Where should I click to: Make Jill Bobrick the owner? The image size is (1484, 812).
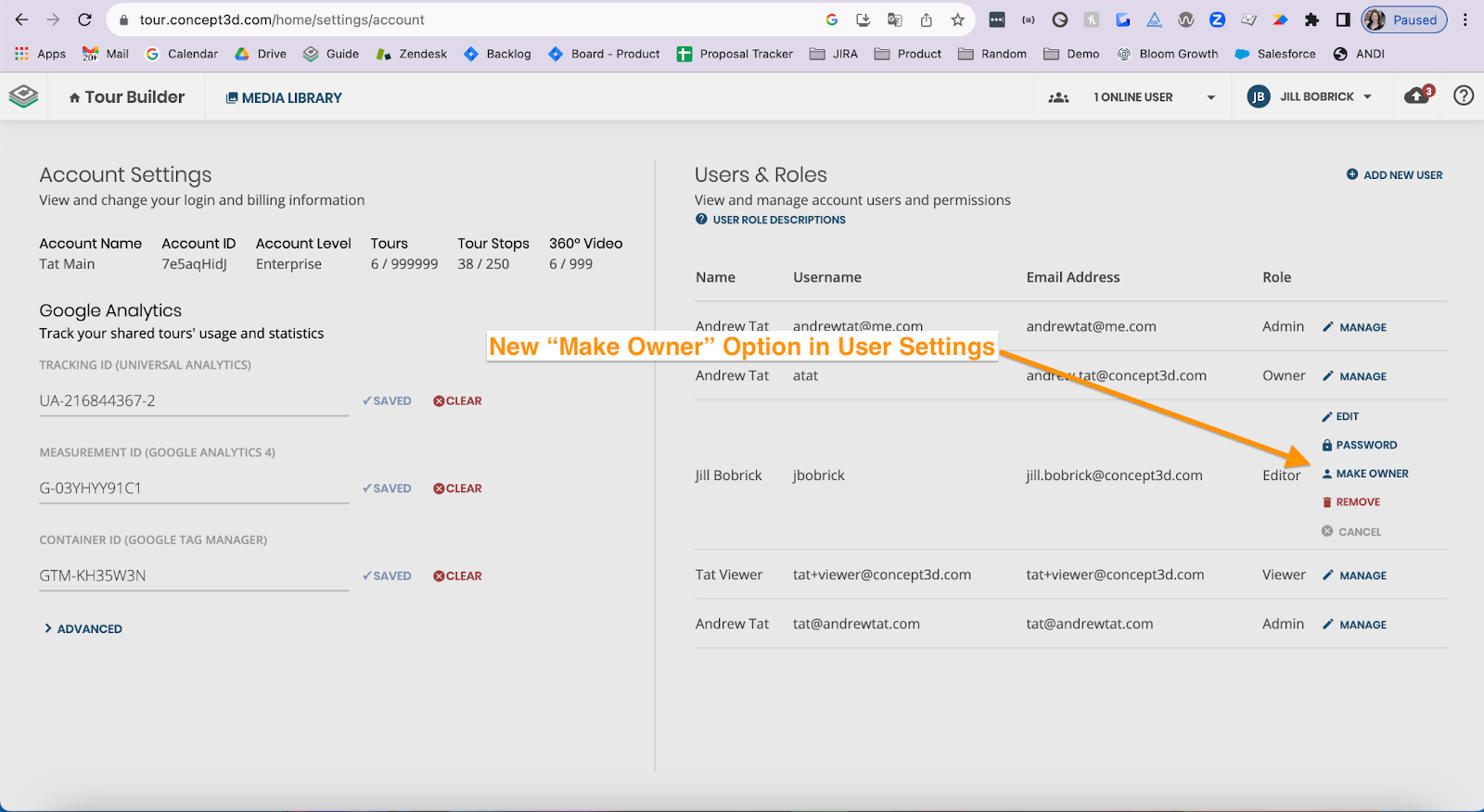1364,474
